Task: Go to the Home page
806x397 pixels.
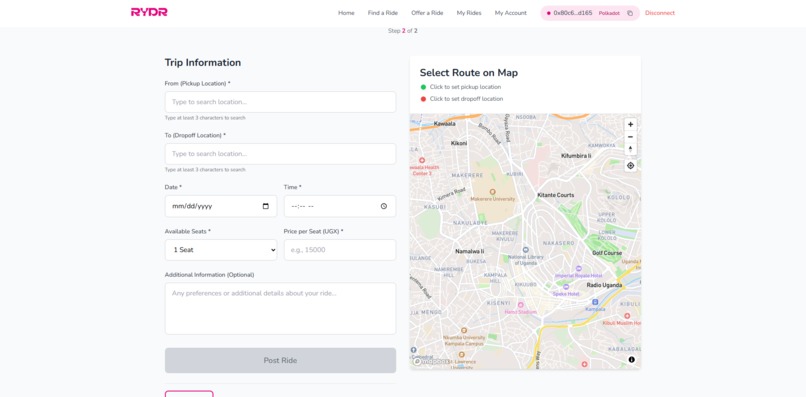Action: click(346, 13)
